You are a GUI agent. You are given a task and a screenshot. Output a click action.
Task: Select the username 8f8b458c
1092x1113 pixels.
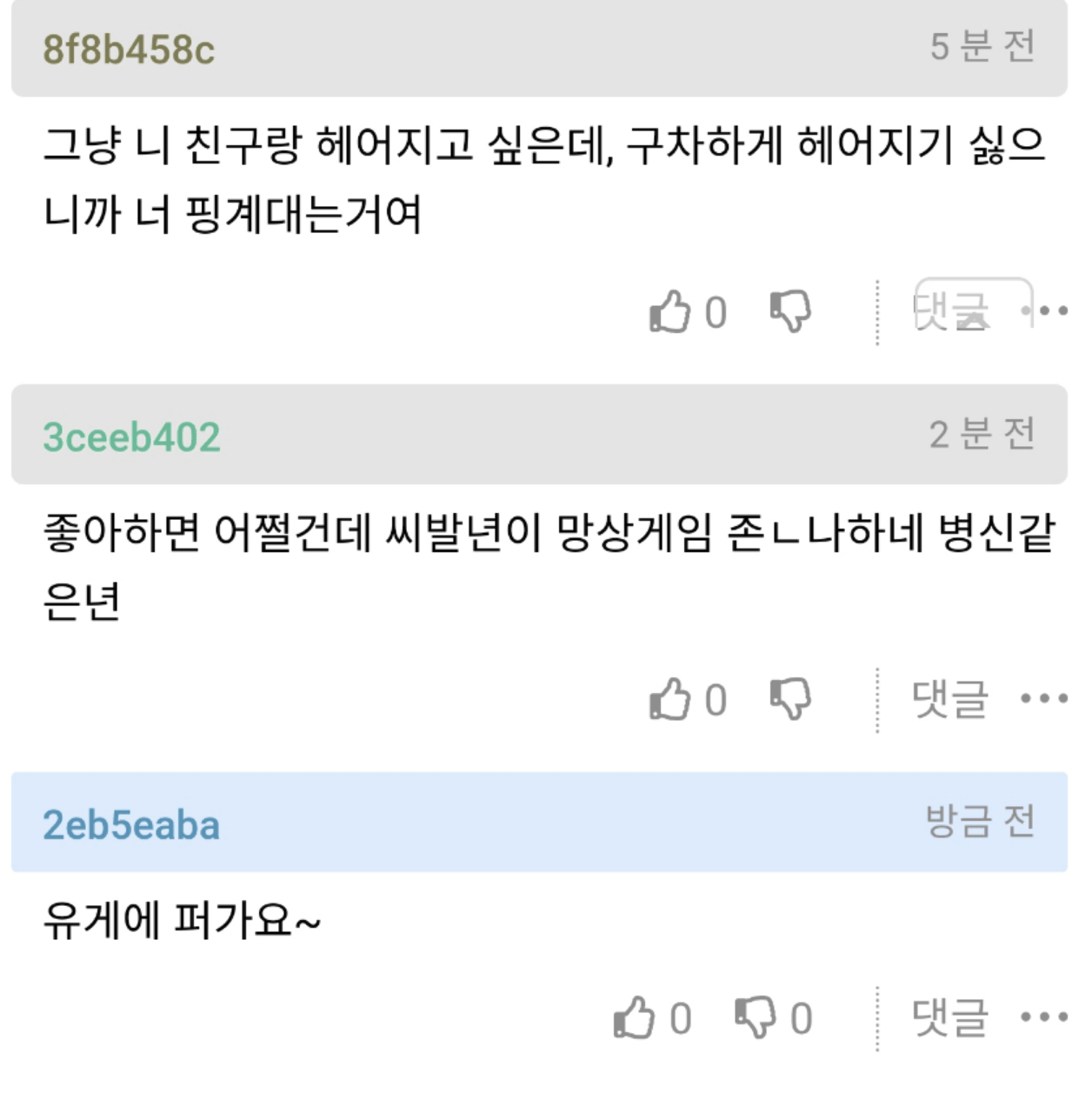coord(129,50)
